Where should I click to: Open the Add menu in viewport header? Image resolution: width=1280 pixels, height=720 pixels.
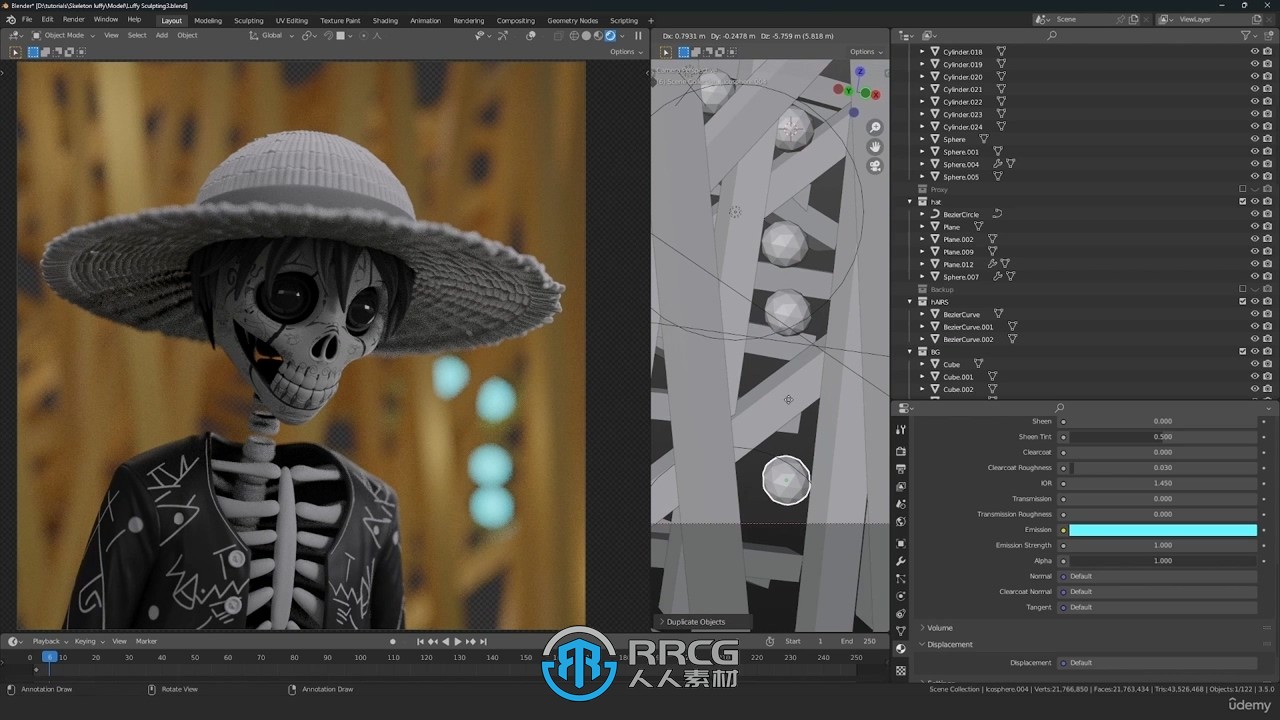(x=161, y=36)
